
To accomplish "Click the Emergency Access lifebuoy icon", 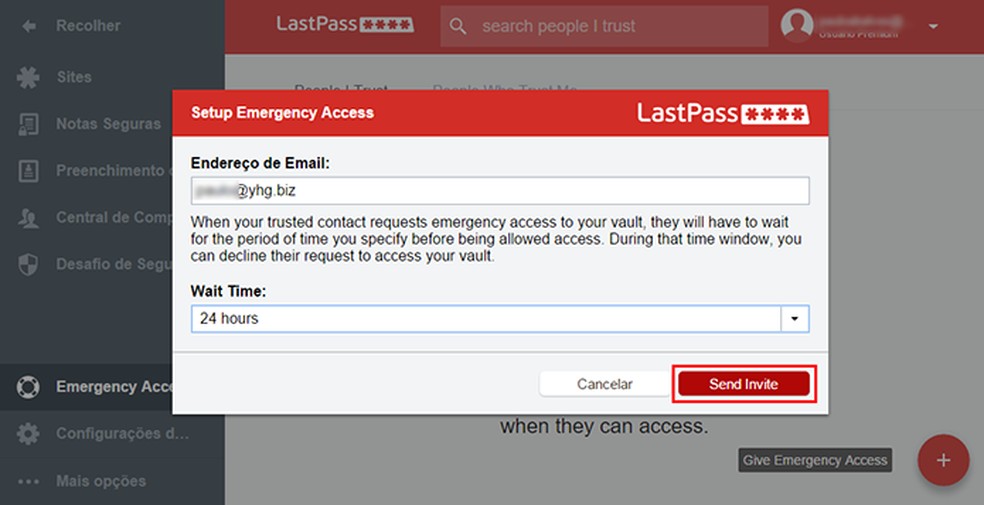I will (28, 387).
